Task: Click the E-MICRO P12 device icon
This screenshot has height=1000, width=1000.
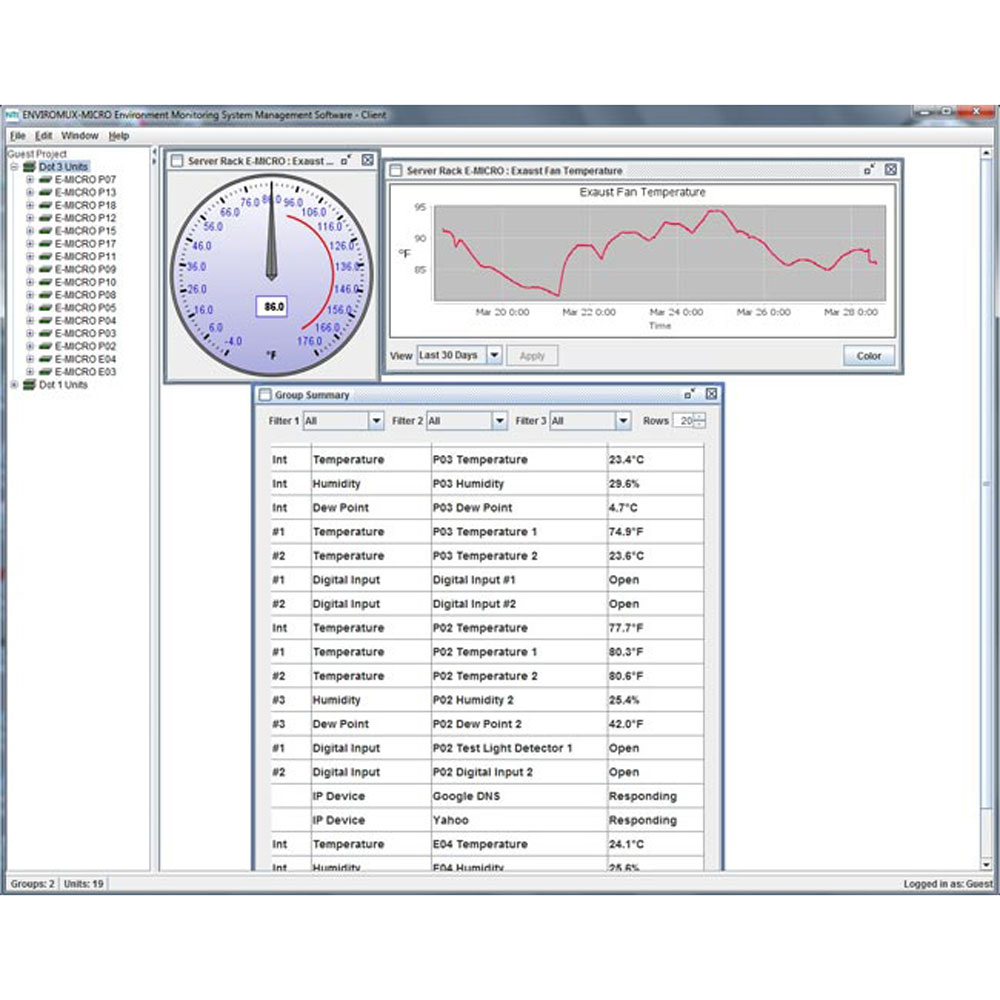Action: click(45, 218)
